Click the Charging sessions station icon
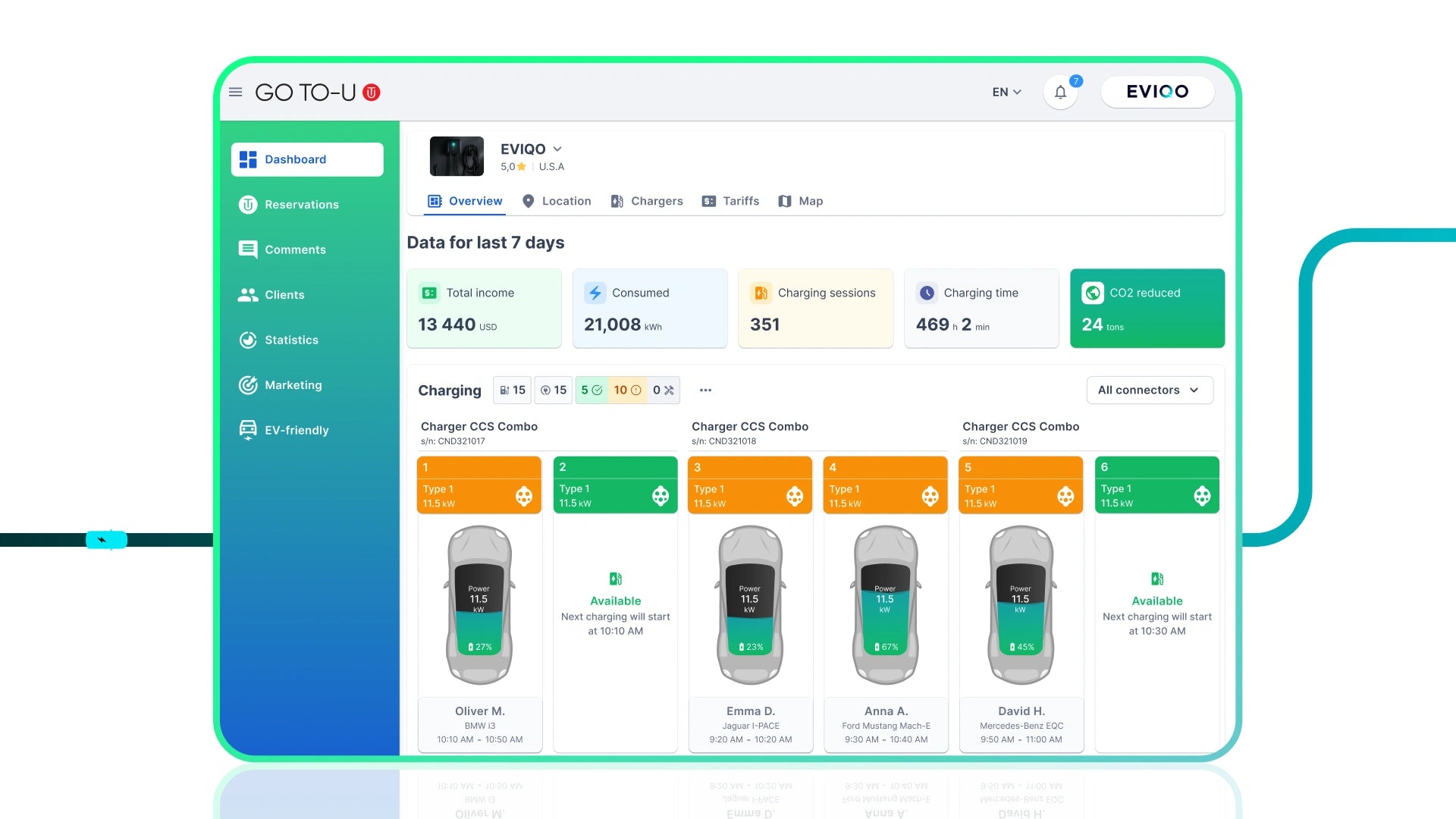 pos(761,293)
